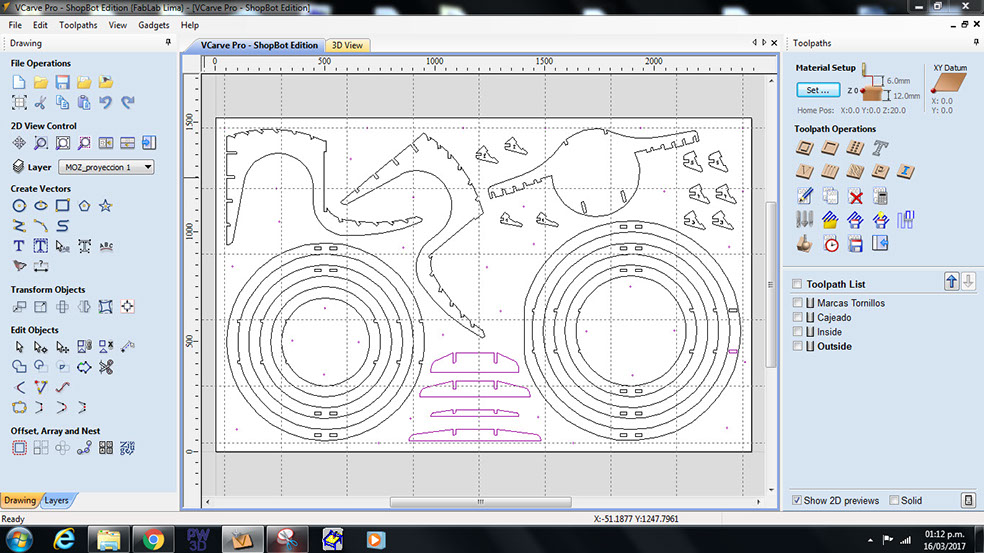Check the Cajeado toolpath
The height and width of the screenshot is (553, 984).
[798, 317]
